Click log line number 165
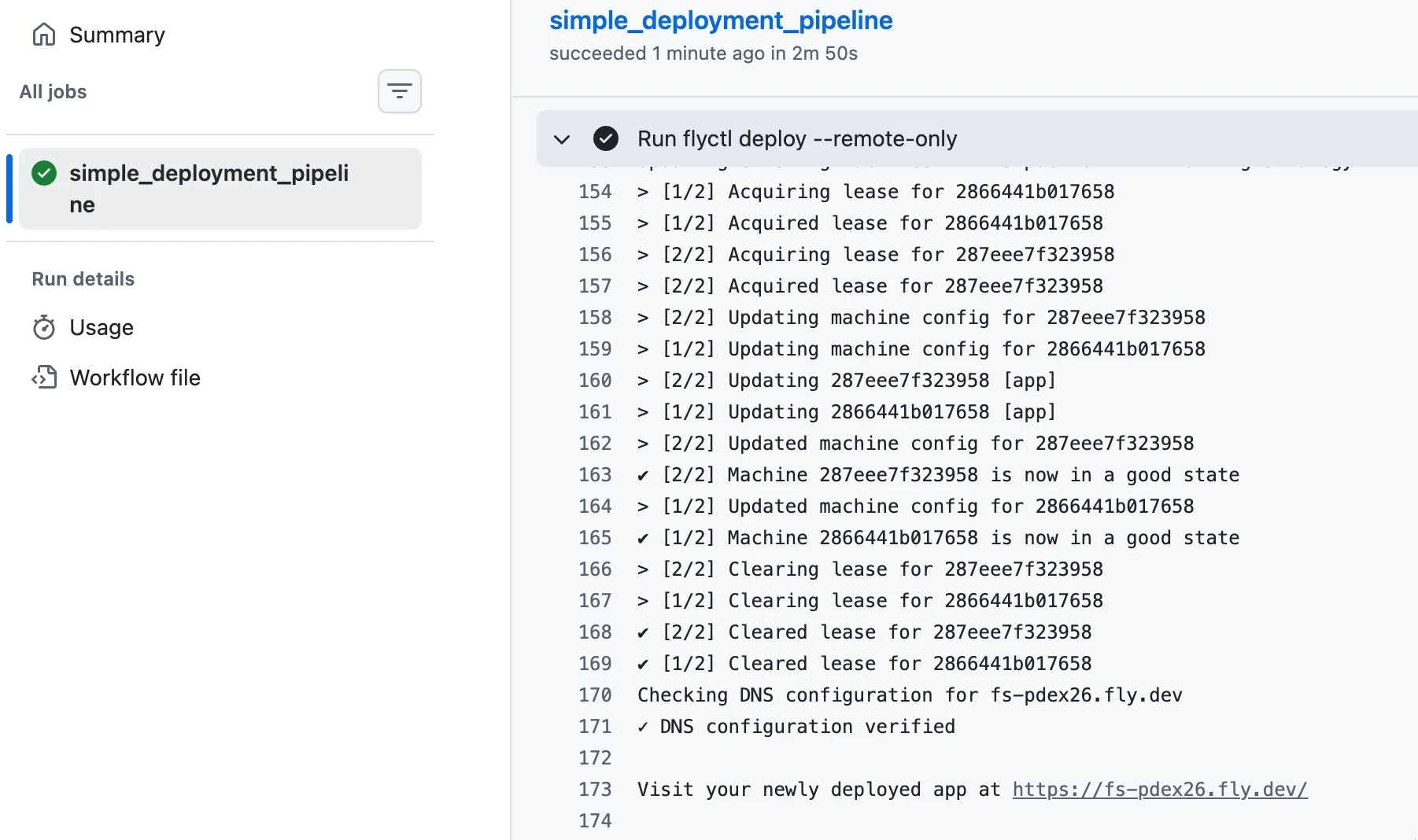The width and height of the screenshot is (1418, 840). (595, 538)
